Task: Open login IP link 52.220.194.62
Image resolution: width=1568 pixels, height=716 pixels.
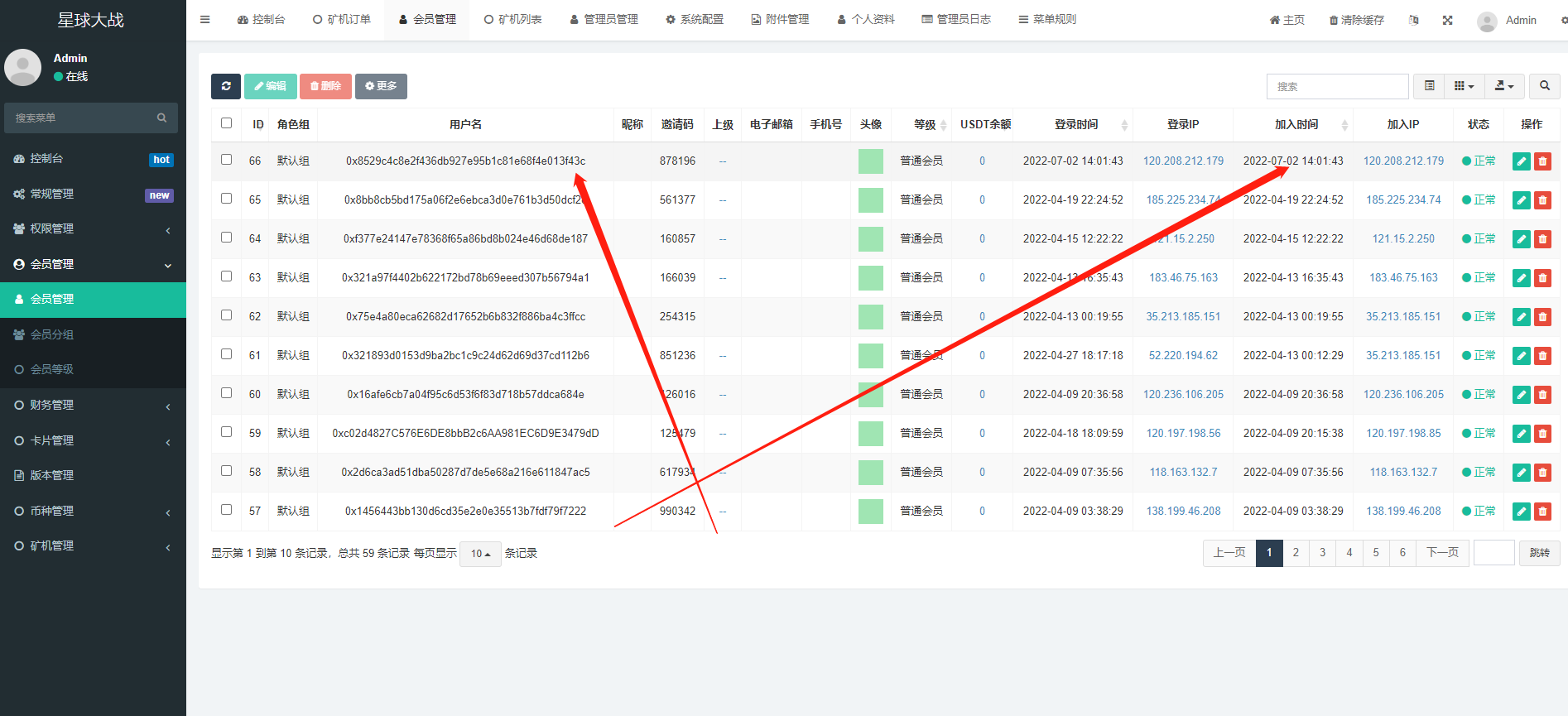Action: pyautogui.click(x=1183, y=356)
